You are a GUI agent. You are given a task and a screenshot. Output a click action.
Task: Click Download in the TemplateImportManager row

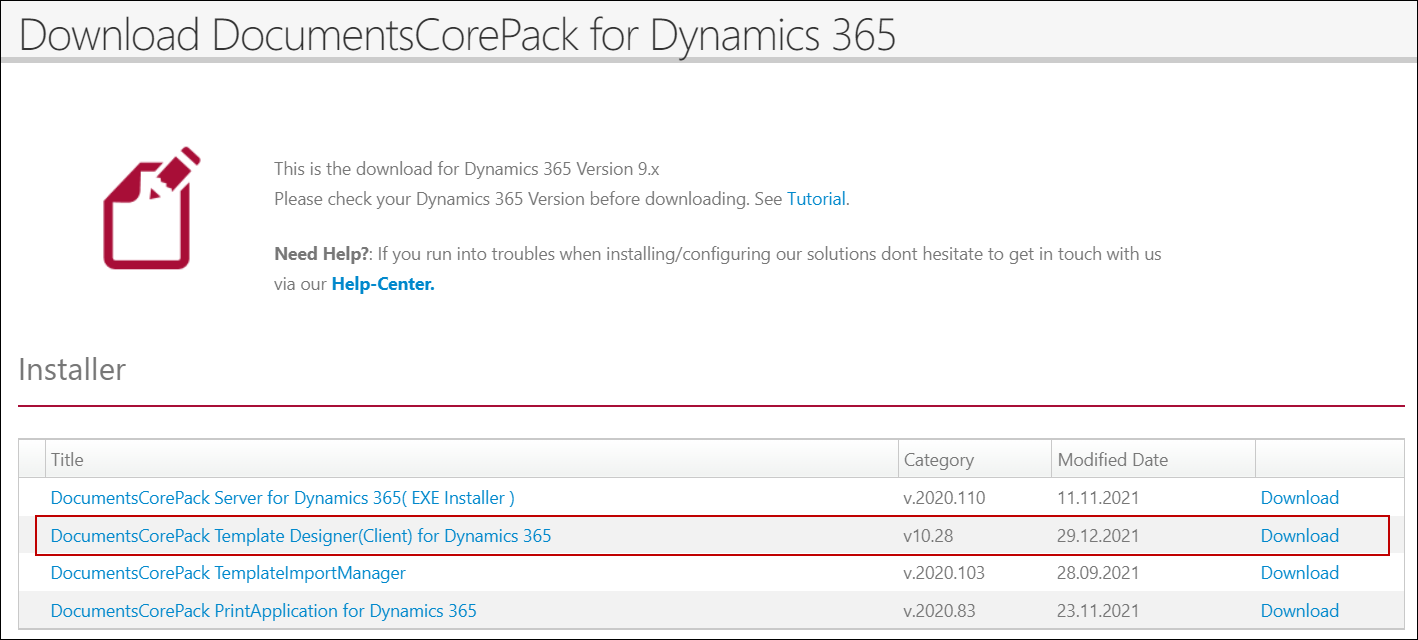click(x=1299, y=573)
